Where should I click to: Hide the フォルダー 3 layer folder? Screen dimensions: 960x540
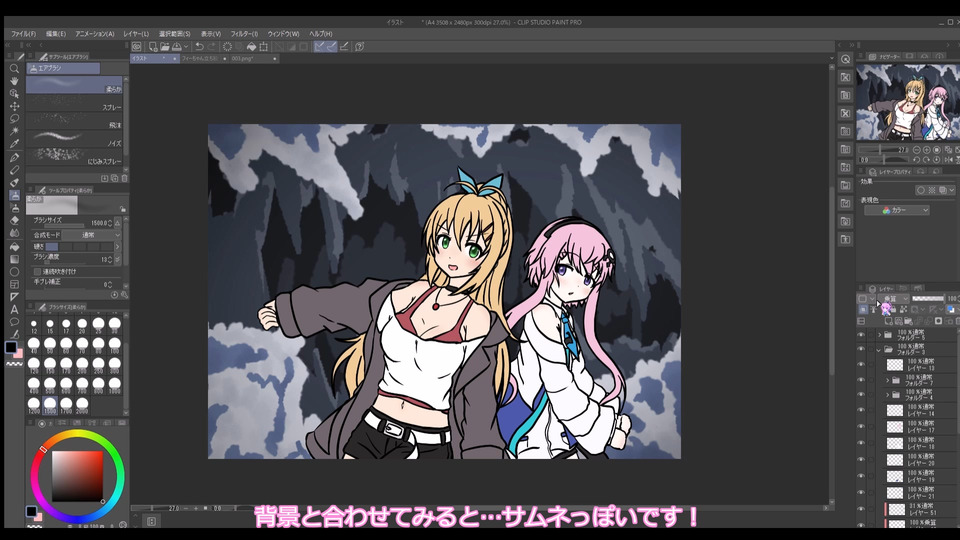(x=861, y=350)
